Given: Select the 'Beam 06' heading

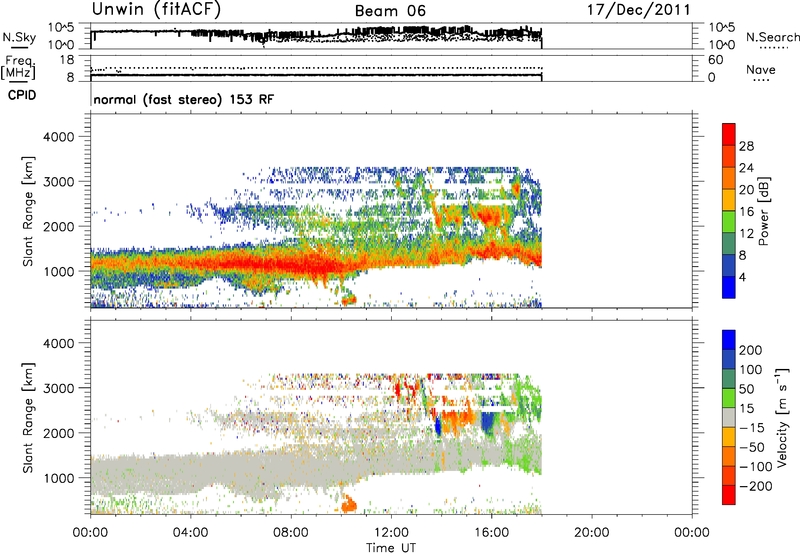Looking at the screenshot, I should (390, 11).
